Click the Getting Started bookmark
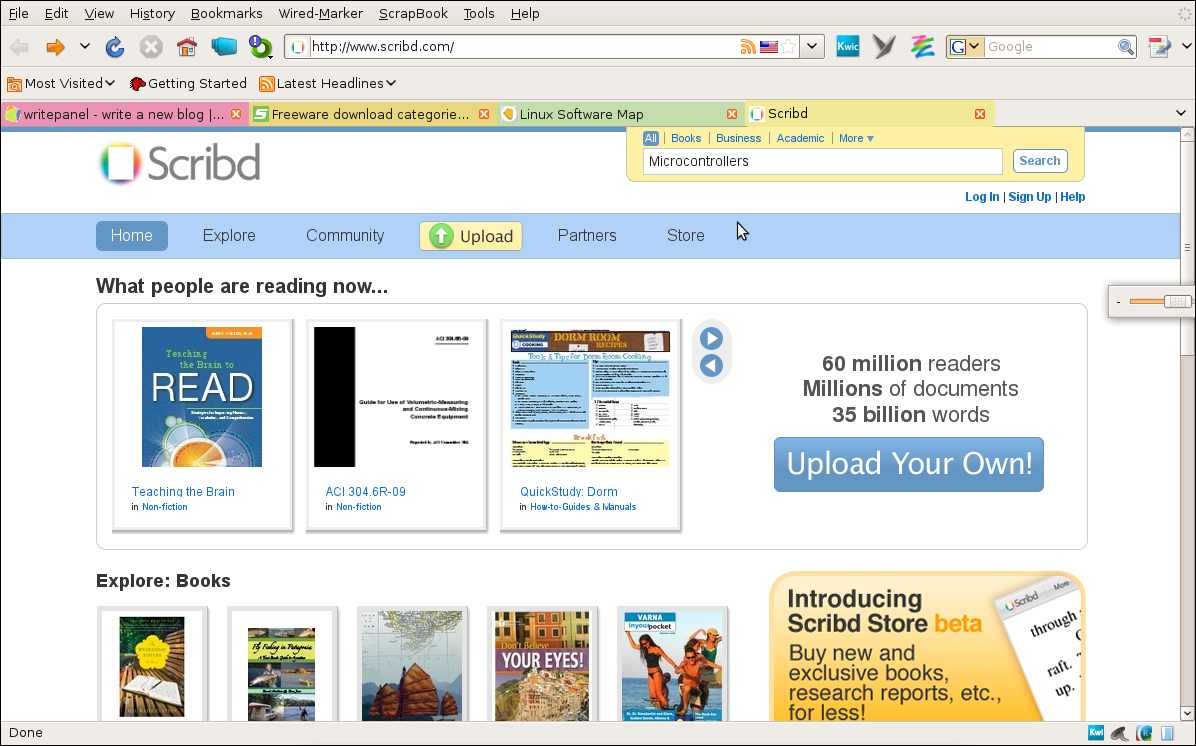Screen dimensions: 1196x746 (x=188, y=83)
